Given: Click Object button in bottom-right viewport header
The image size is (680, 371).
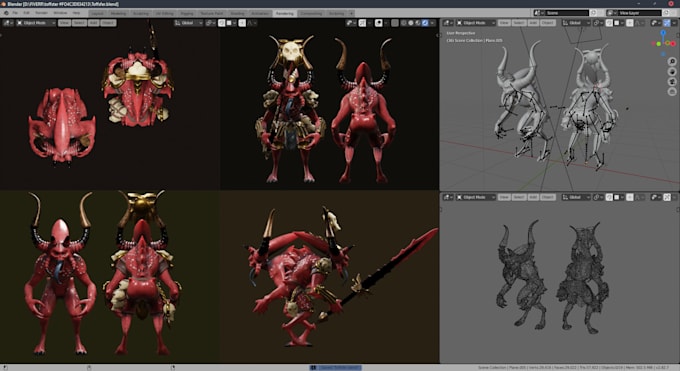Looking at the screenshot, I should tap(548, 197).
